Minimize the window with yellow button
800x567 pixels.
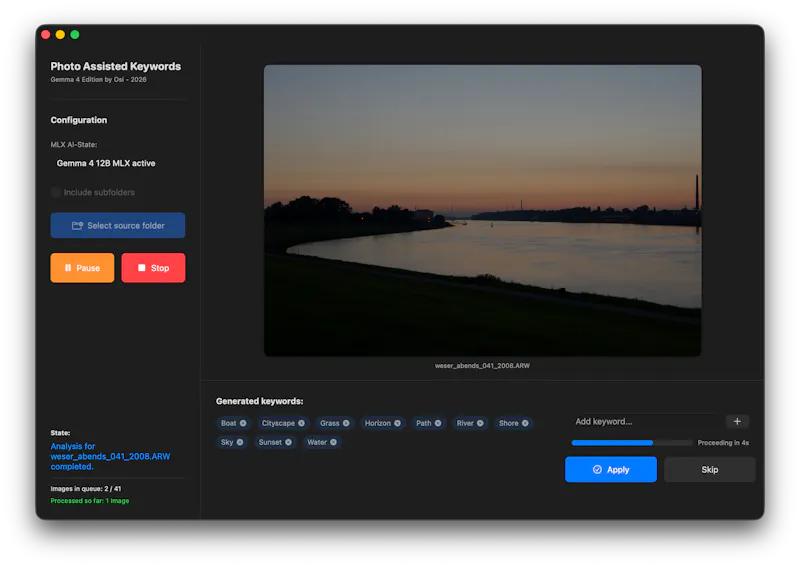tap(60, 34)
